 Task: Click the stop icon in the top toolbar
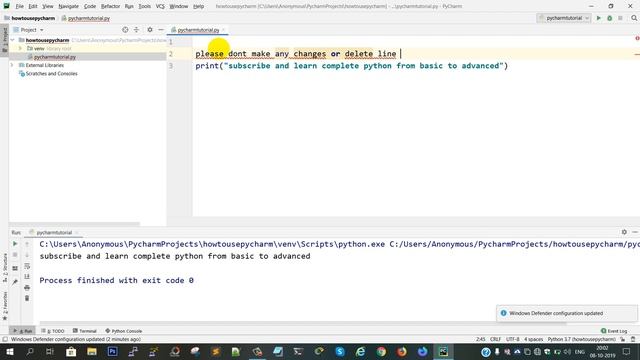coord(620,18)
